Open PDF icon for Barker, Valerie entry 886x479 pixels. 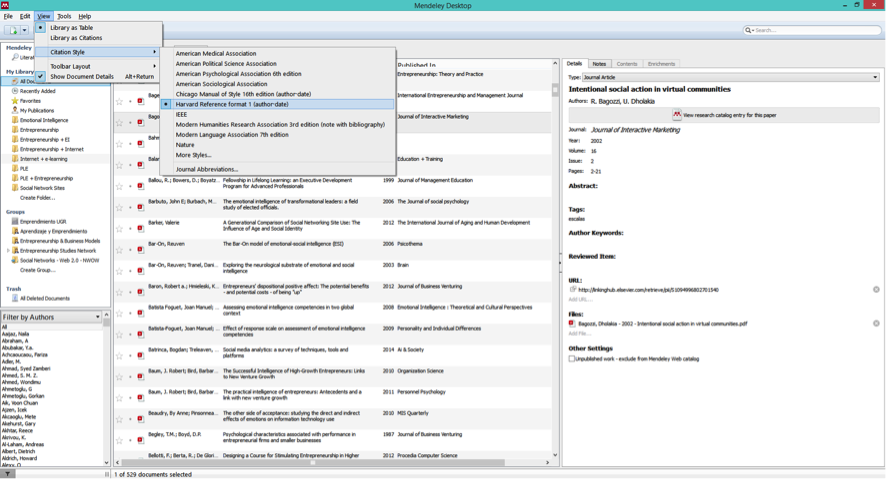141,228
